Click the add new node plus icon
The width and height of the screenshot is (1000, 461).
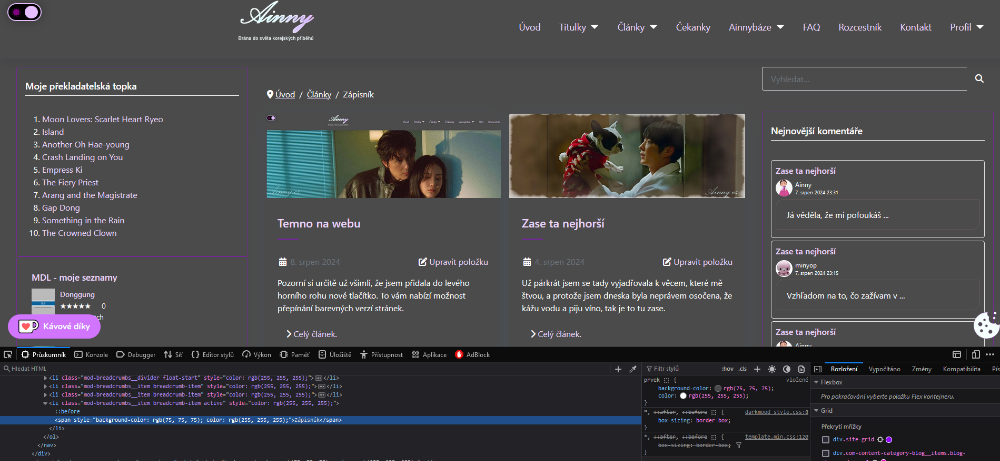click(x=618, y=369)
